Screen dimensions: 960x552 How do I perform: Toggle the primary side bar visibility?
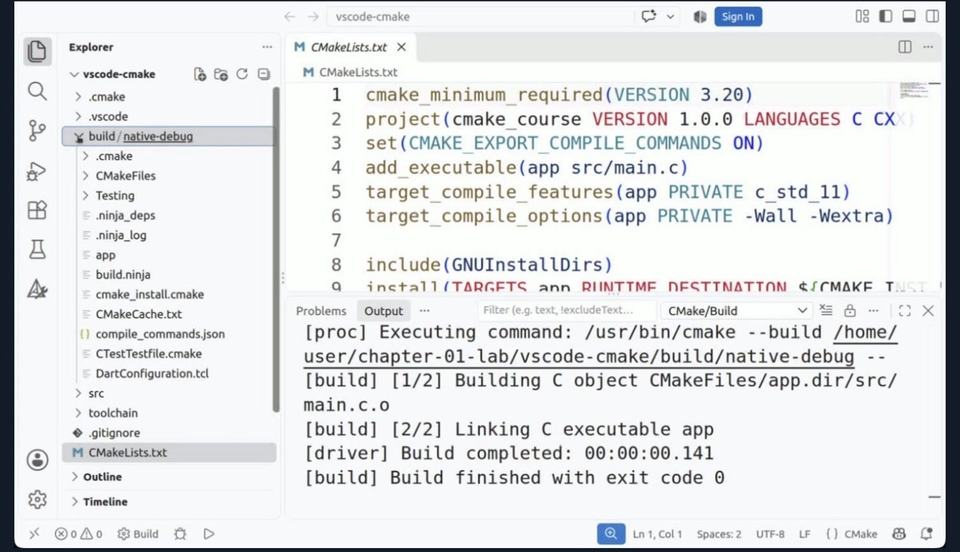[x=885, y=17]
